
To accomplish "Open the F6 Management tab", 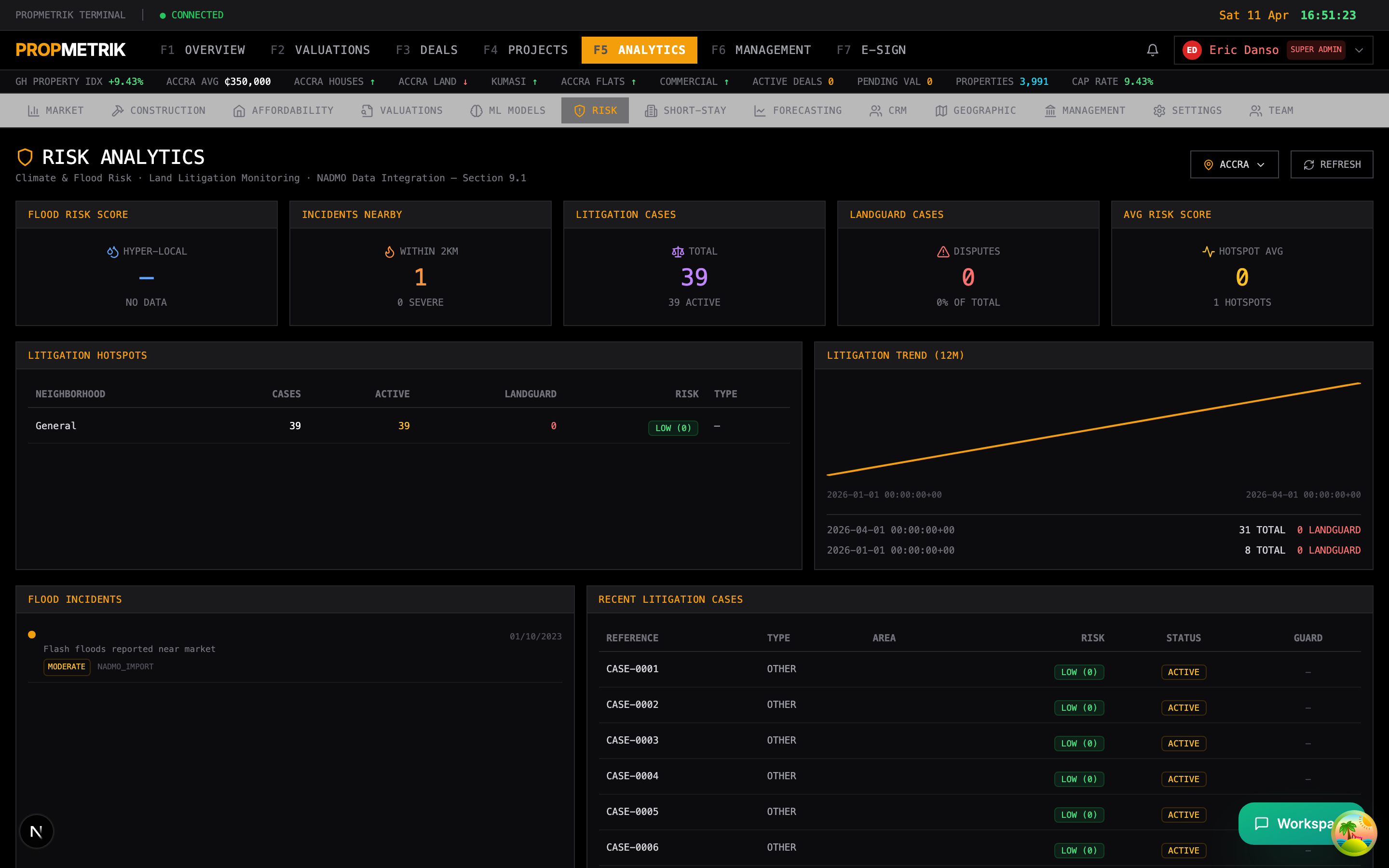I will point(761,50).
